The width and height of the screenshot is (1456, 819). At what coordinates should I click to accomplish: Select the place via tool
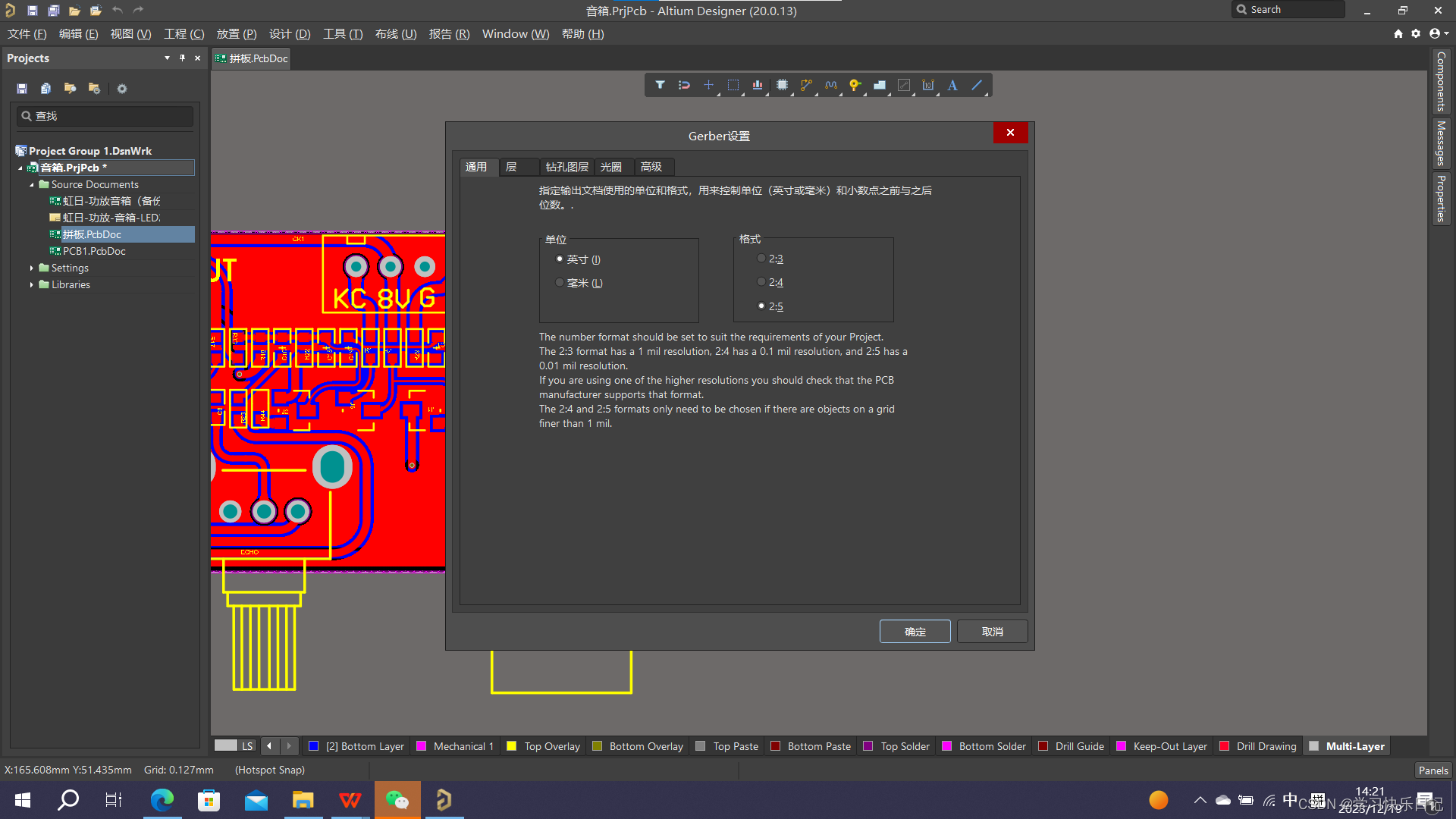855,85
